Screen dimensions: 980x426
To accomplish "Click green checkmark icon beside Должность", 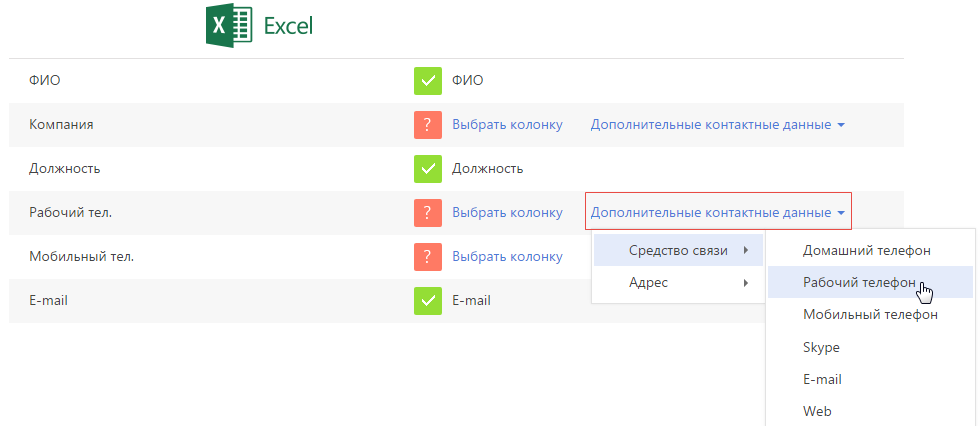I will point(428,169).
